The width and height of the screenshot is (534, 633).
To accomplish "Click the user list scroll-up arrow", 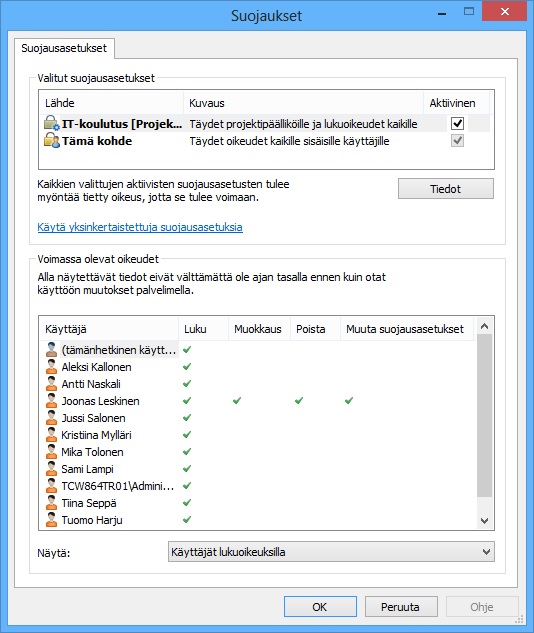I will pyautogui.click(x=485, y=326).
